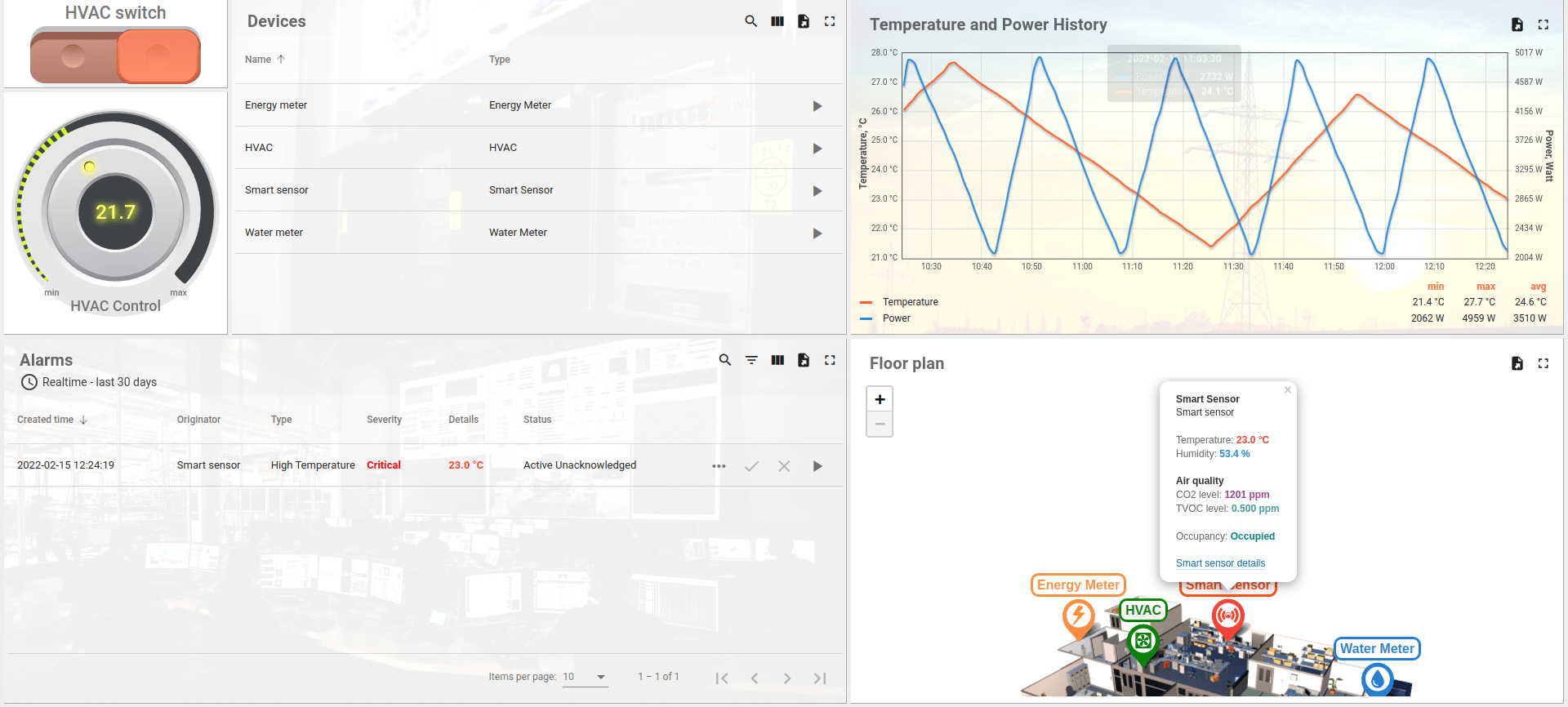Sort alarms by Created time

pos(52,420)
